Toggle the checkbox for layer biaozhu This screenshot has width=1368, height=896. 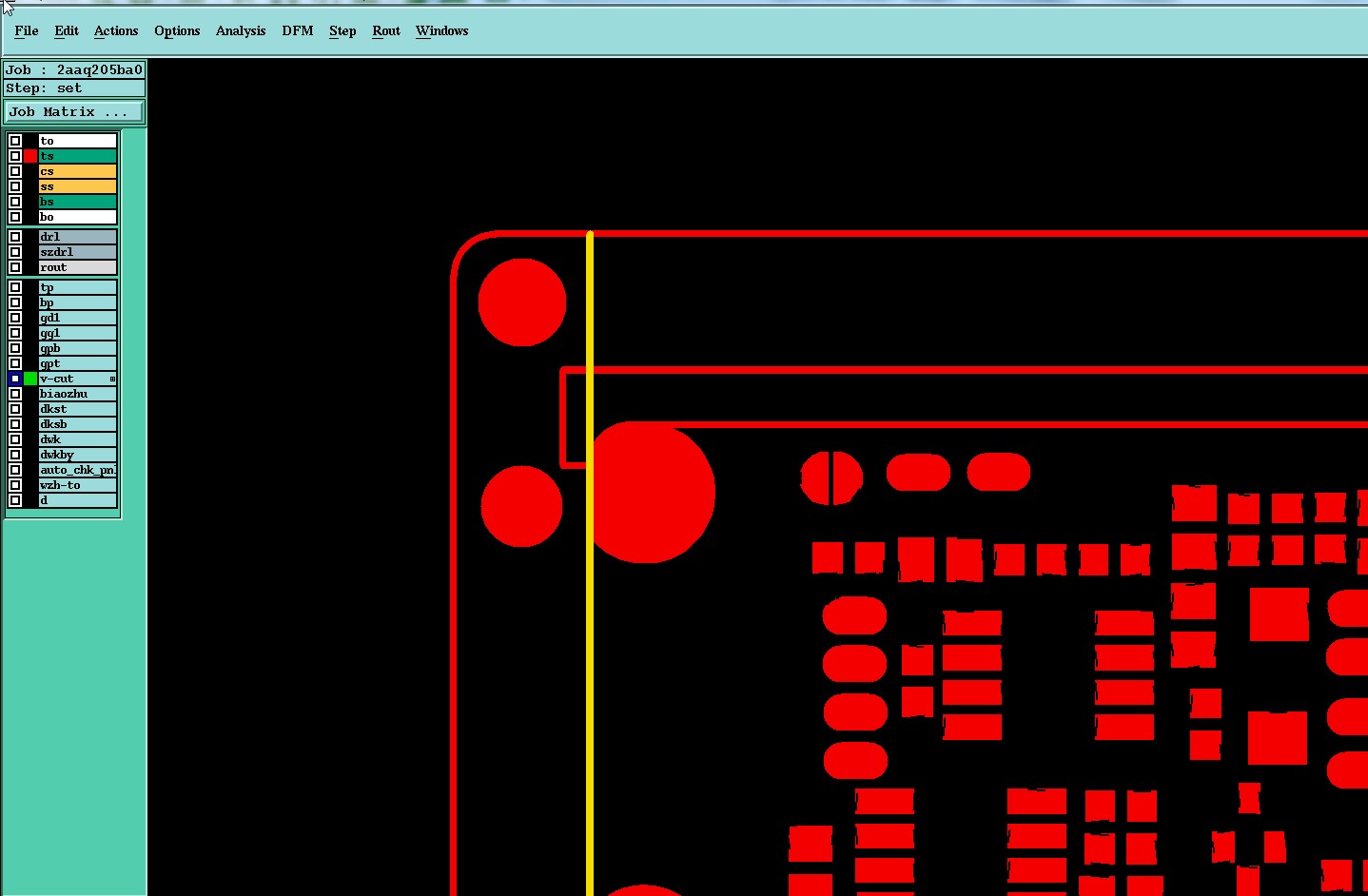pyautogui.click(x=15, y=394)
